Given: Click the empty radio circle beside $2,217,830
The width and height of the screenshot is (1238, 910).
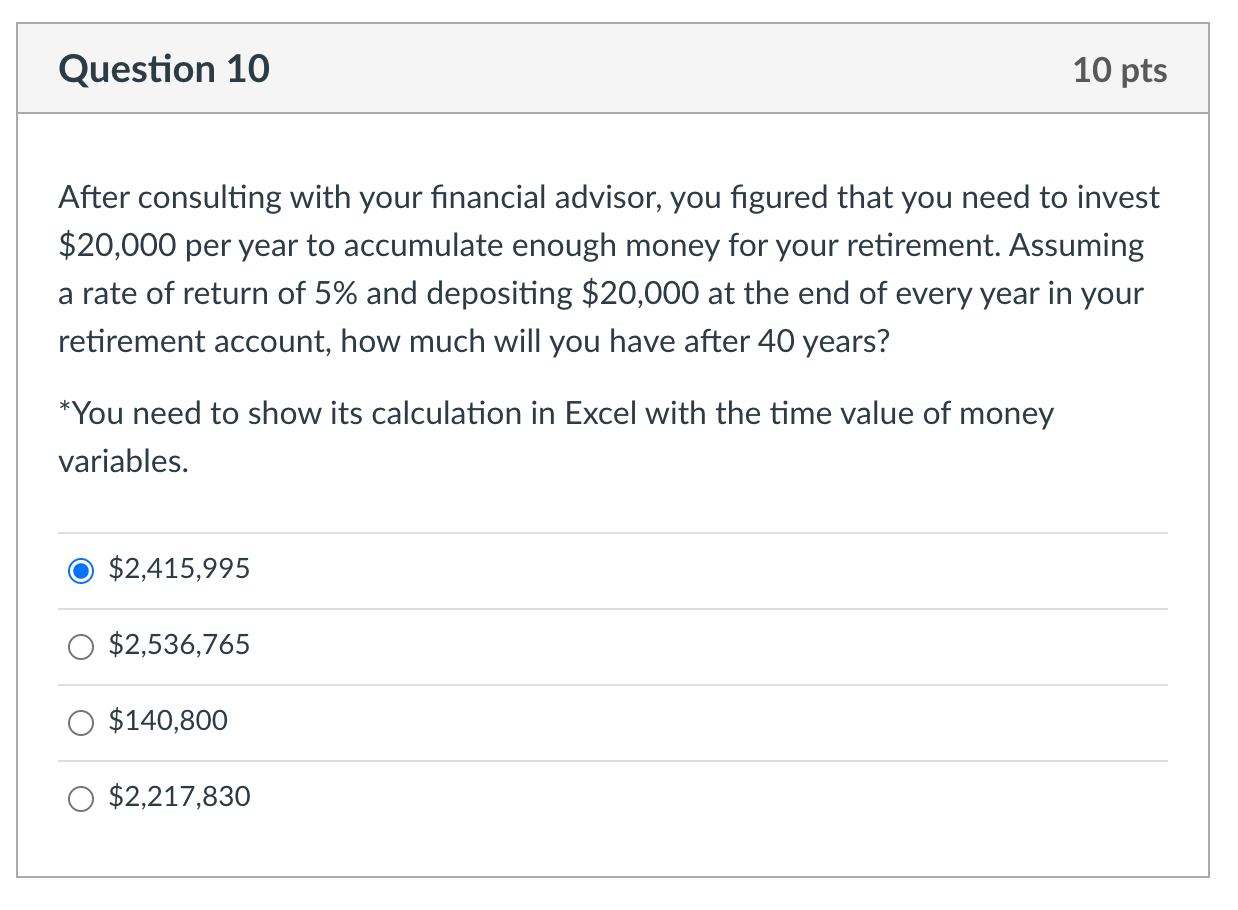Looking at the screenshot, I should coord(80,798).
